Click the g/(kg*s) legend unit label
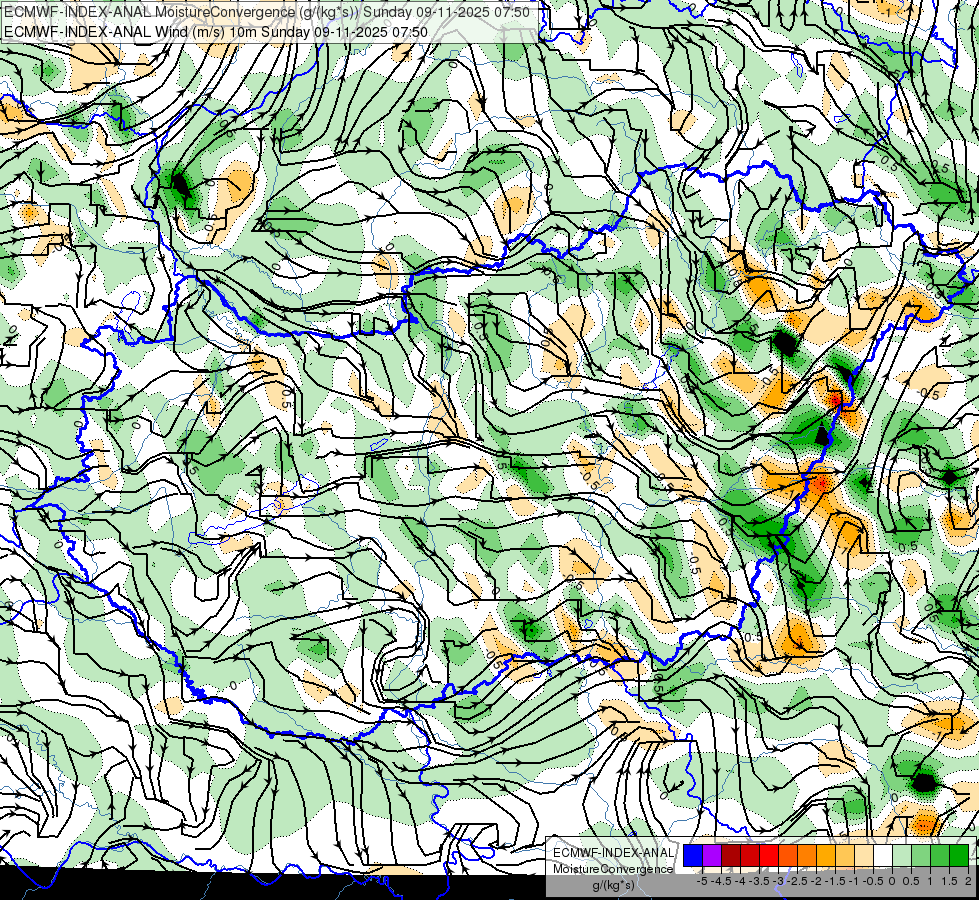 [613, 885]
